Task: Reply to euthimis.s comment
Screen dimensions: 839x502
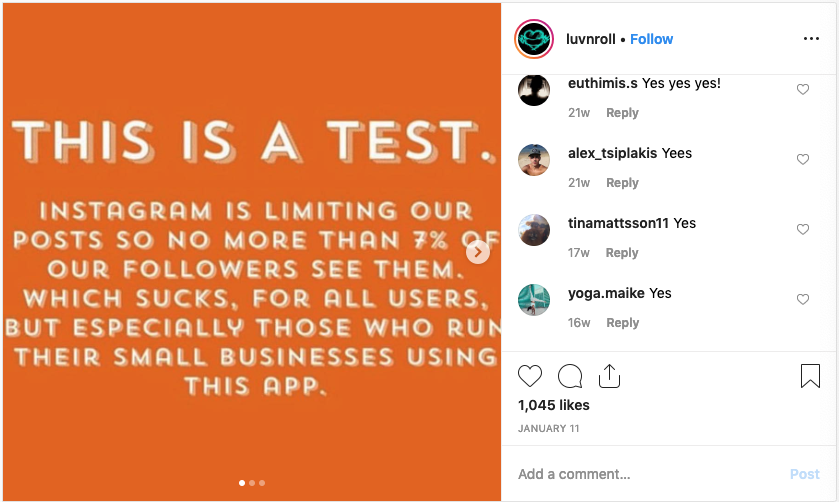Action: (x=622, y=113)
